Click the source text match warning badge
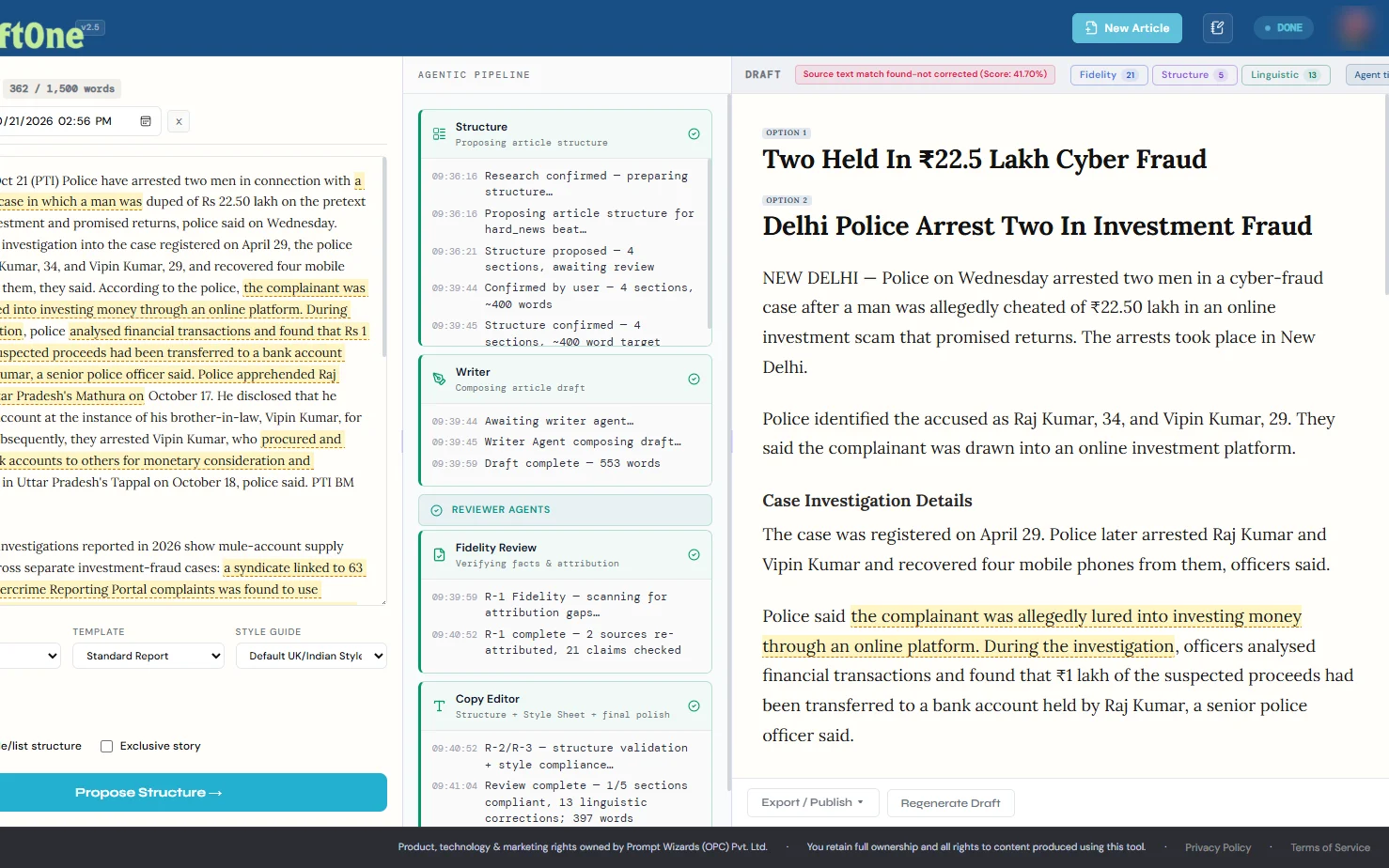 tap(925, 75)
